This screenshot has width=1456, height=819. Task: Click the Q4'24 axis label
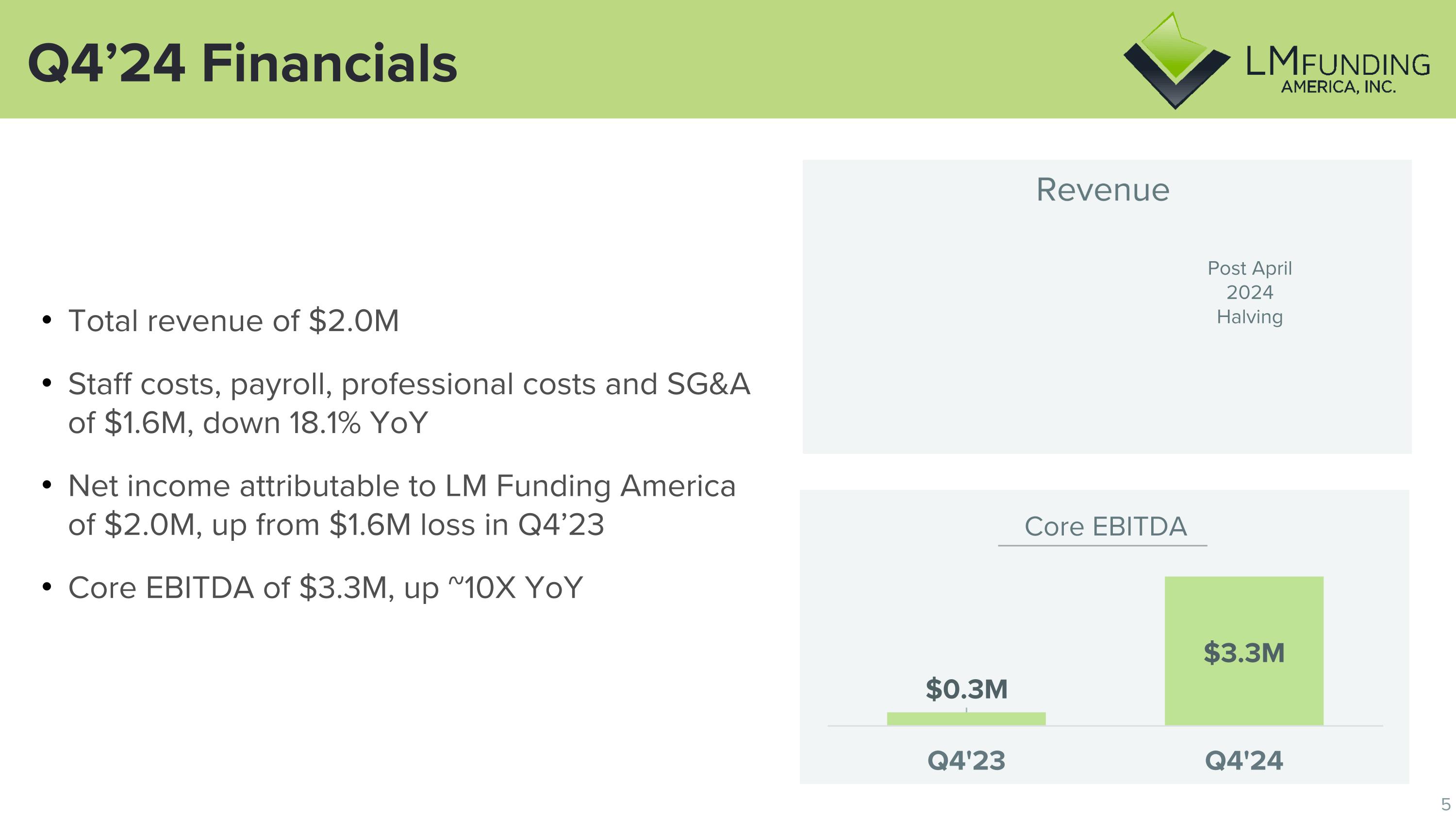[1243, 760]
